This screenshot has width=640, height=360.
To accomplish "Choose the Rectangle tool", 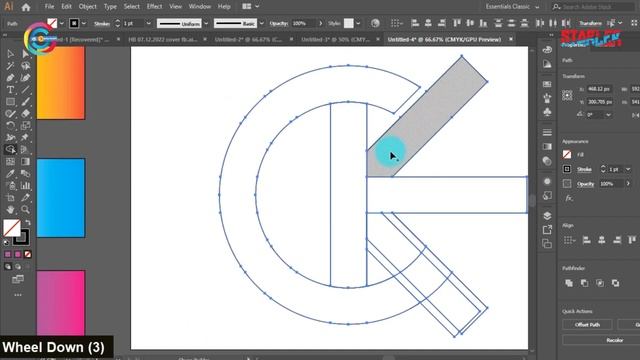I will 10,102.
